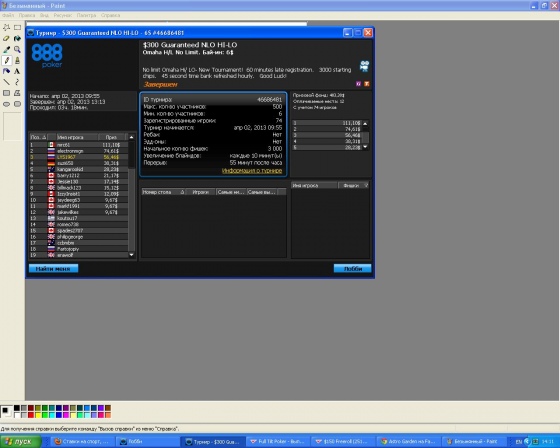Pick the red color in palette
The image size is (560, 448).
(31, 415)
